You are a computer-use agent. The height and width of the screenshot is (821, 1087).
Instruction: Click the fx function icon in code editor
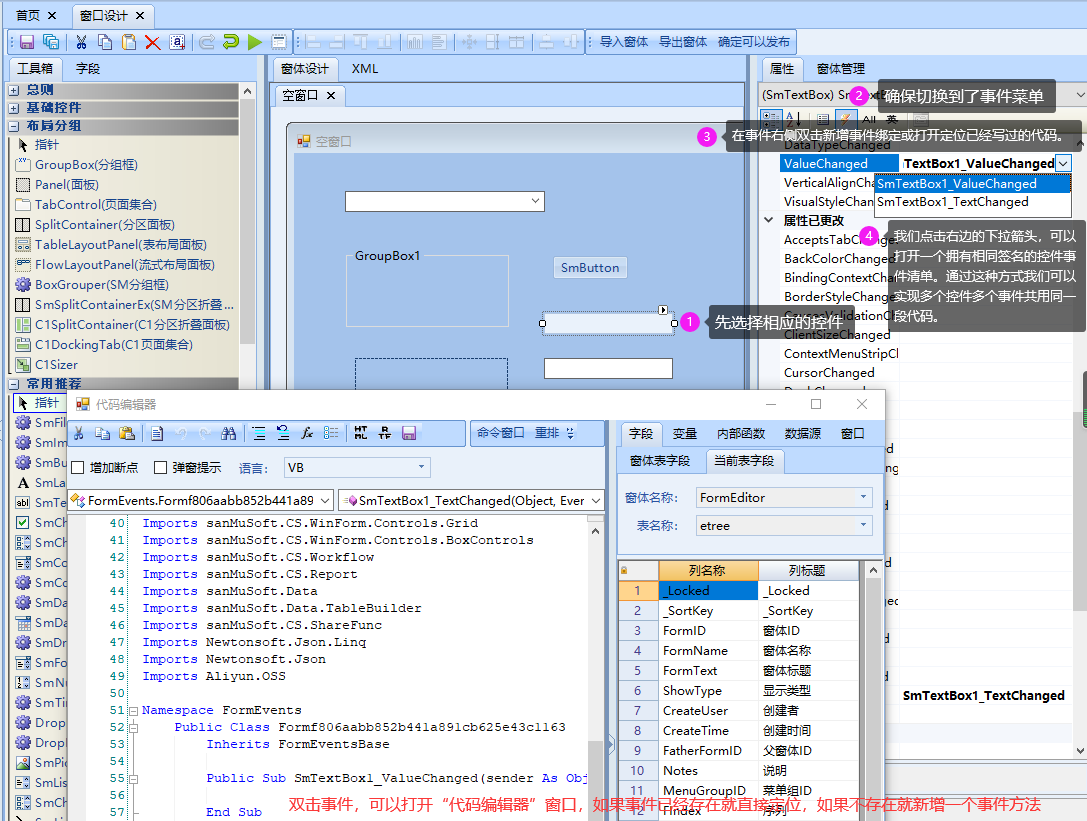click(307, 433)
